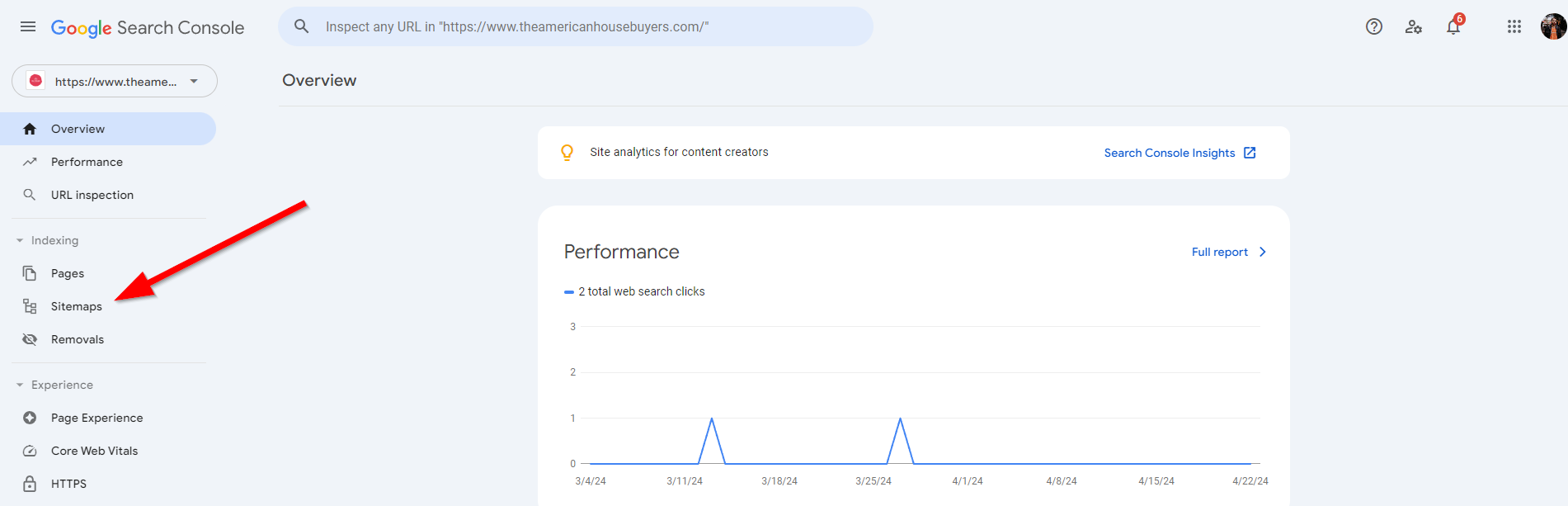1568x506 pixels.
Task: Go to Overview in sidebar
Action: click(x=108, y=129)
